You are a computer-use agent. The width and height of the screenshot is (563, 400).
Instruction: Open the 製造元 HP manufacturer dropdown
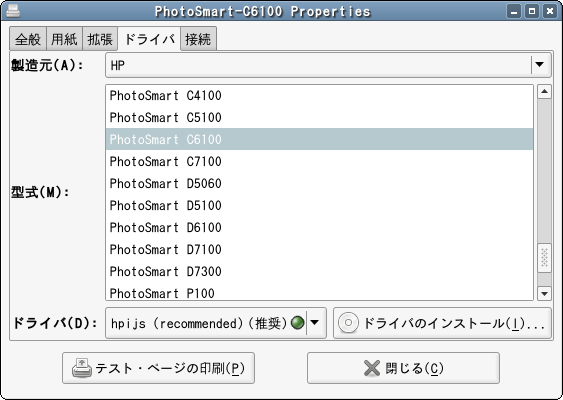click(328, 65)
